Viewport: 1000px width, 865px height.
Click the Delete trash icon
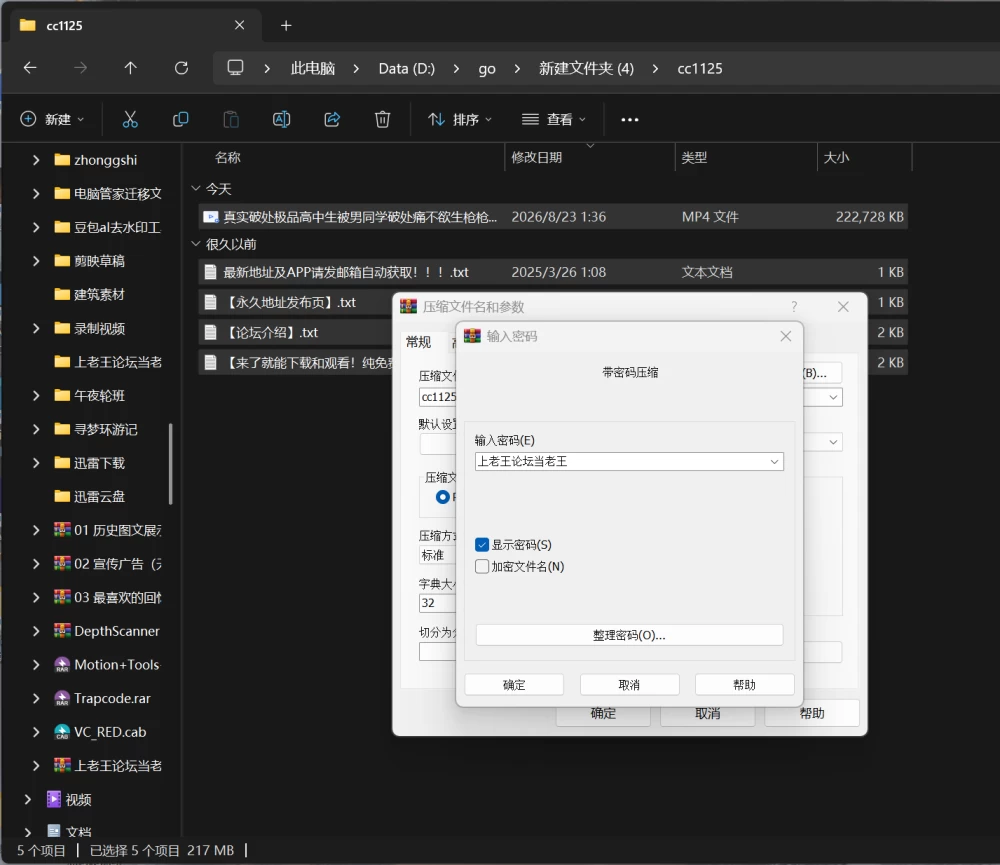382,119
